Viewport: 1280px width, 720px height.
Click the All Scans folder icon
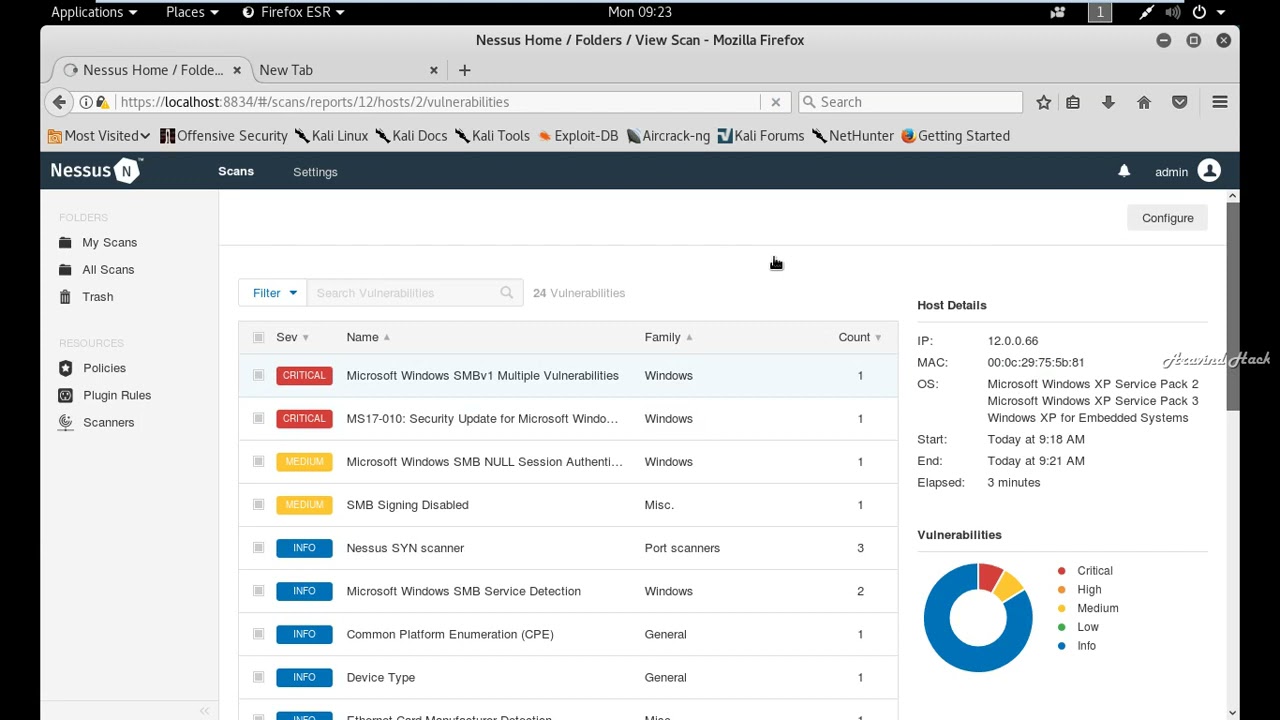click(65, 269)
